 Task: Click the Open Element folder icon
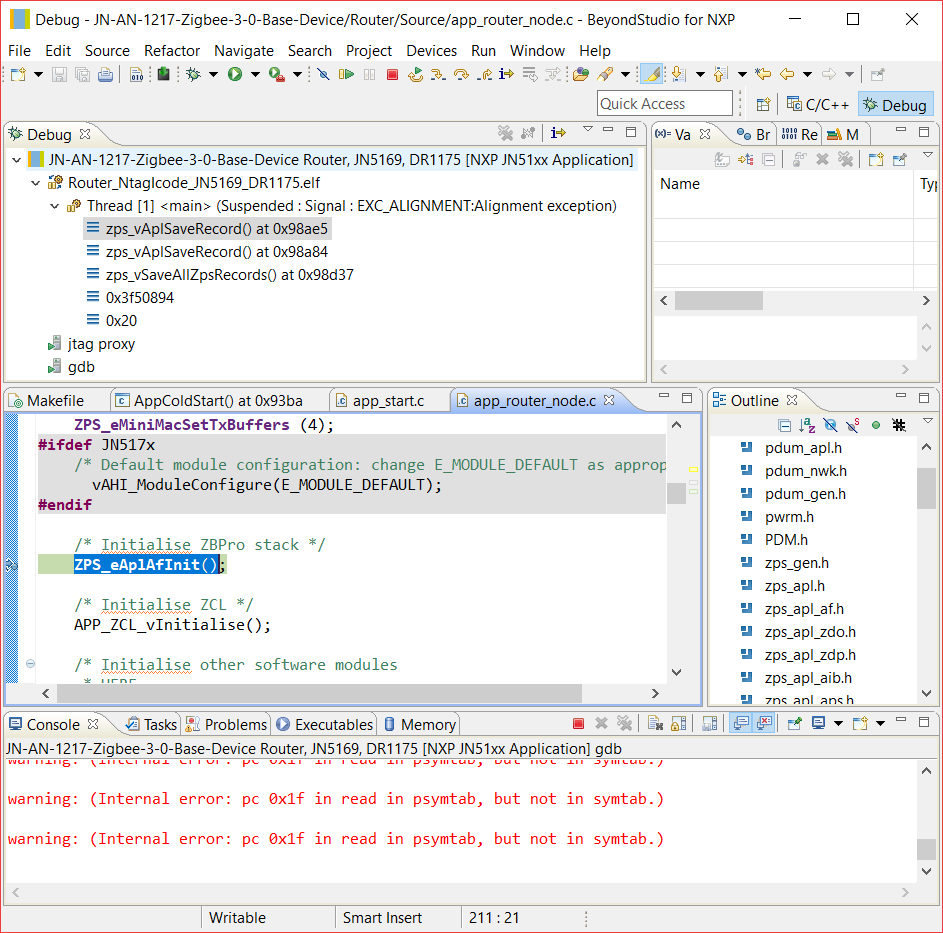click(580, 75)
